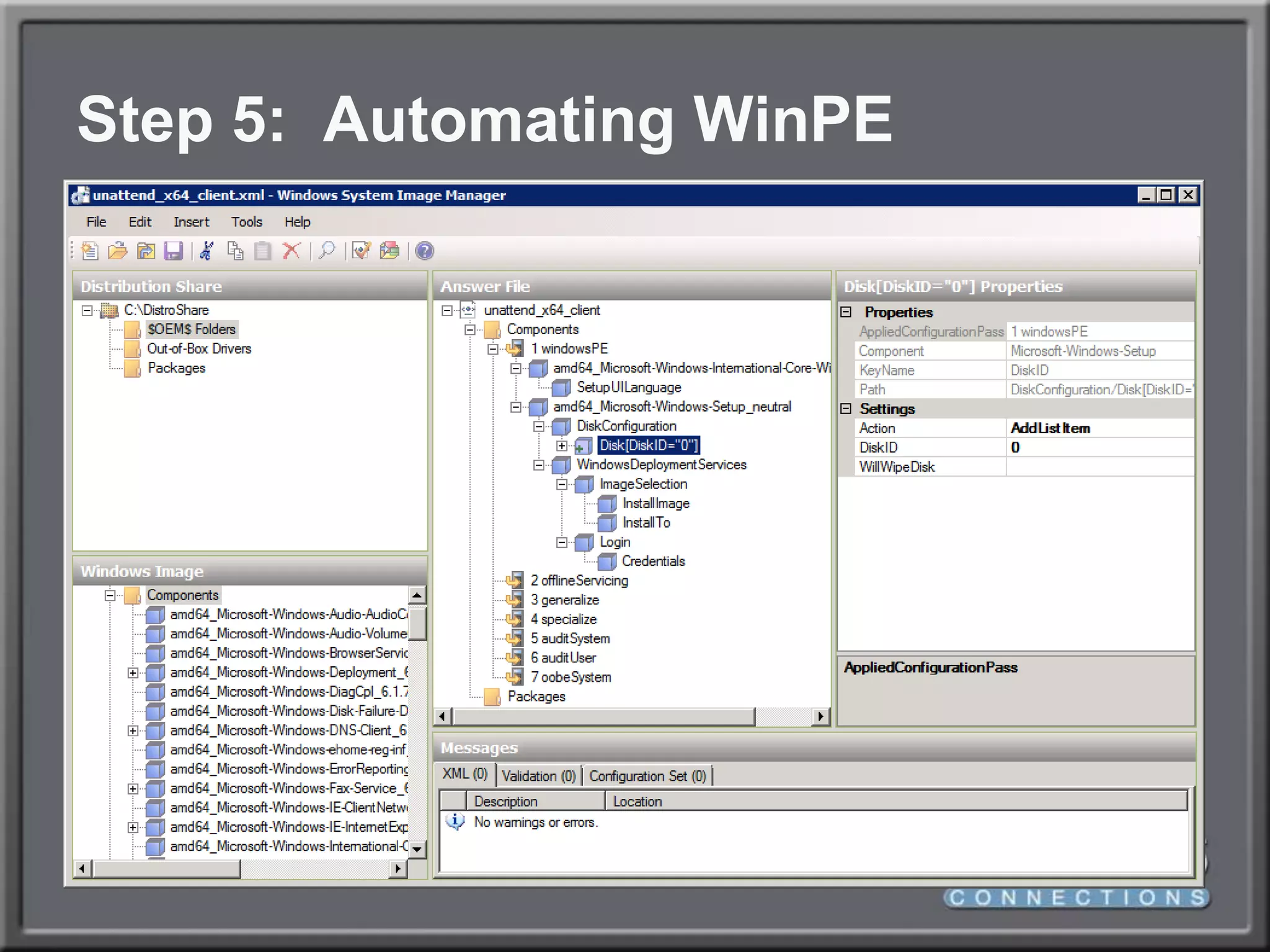This screenshot has height=952, width=1270.
Task: Select Packages in Distribution Share
Action: click(x=176, y=368)
